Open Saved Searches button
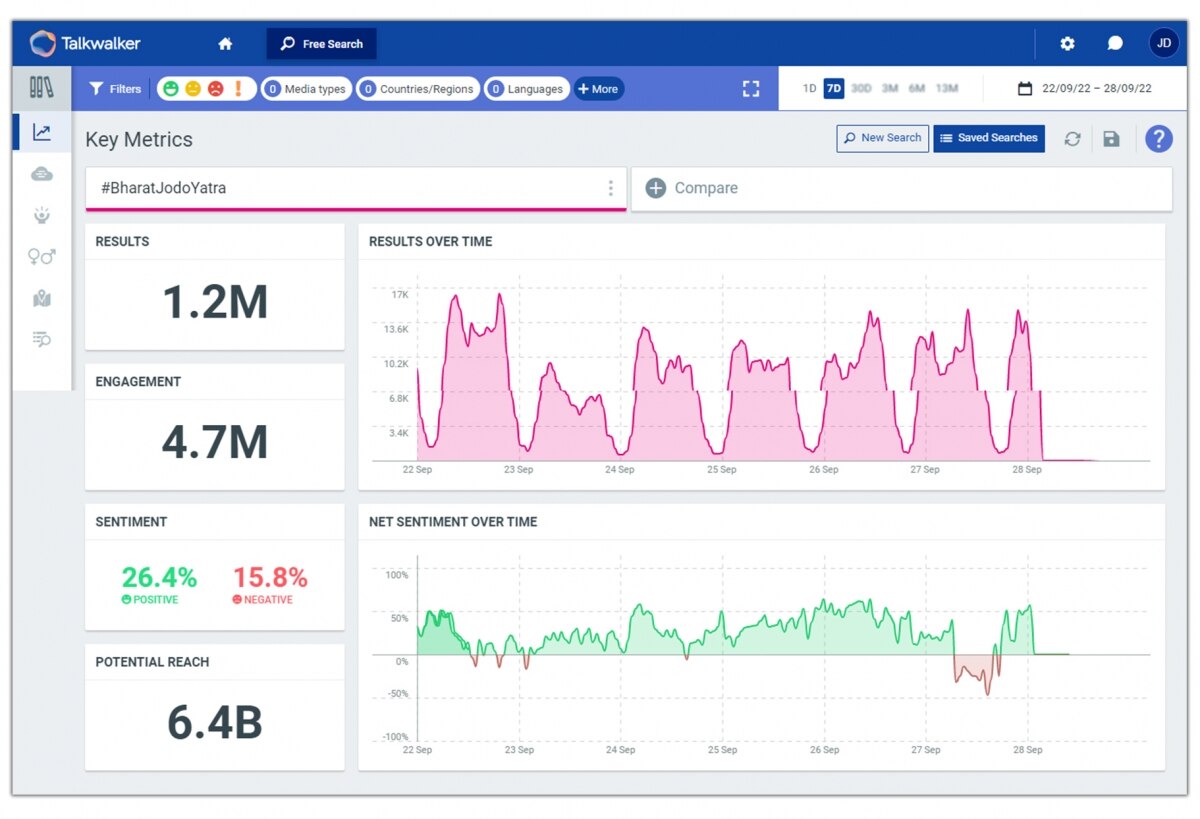This screenshot has width=1200, height=819. [988, 138]
